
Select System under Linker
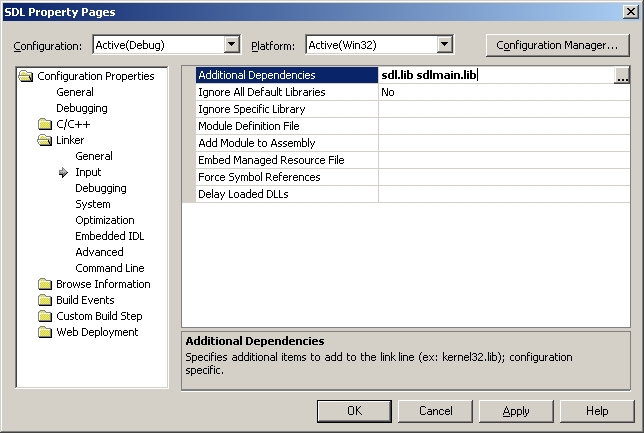[92, 204]
